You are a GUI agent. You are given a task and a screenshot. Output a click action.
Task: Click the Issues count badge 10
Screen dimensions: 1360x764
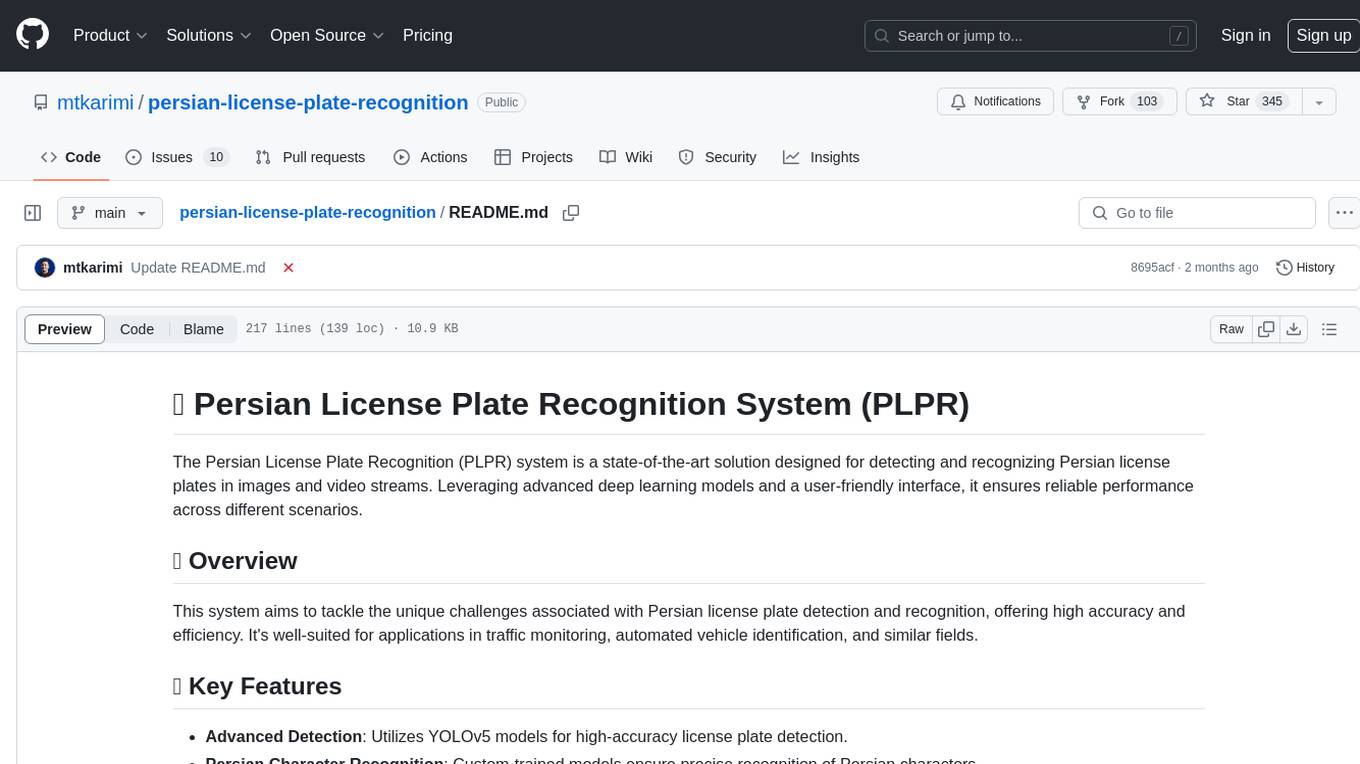pos(216,157)
